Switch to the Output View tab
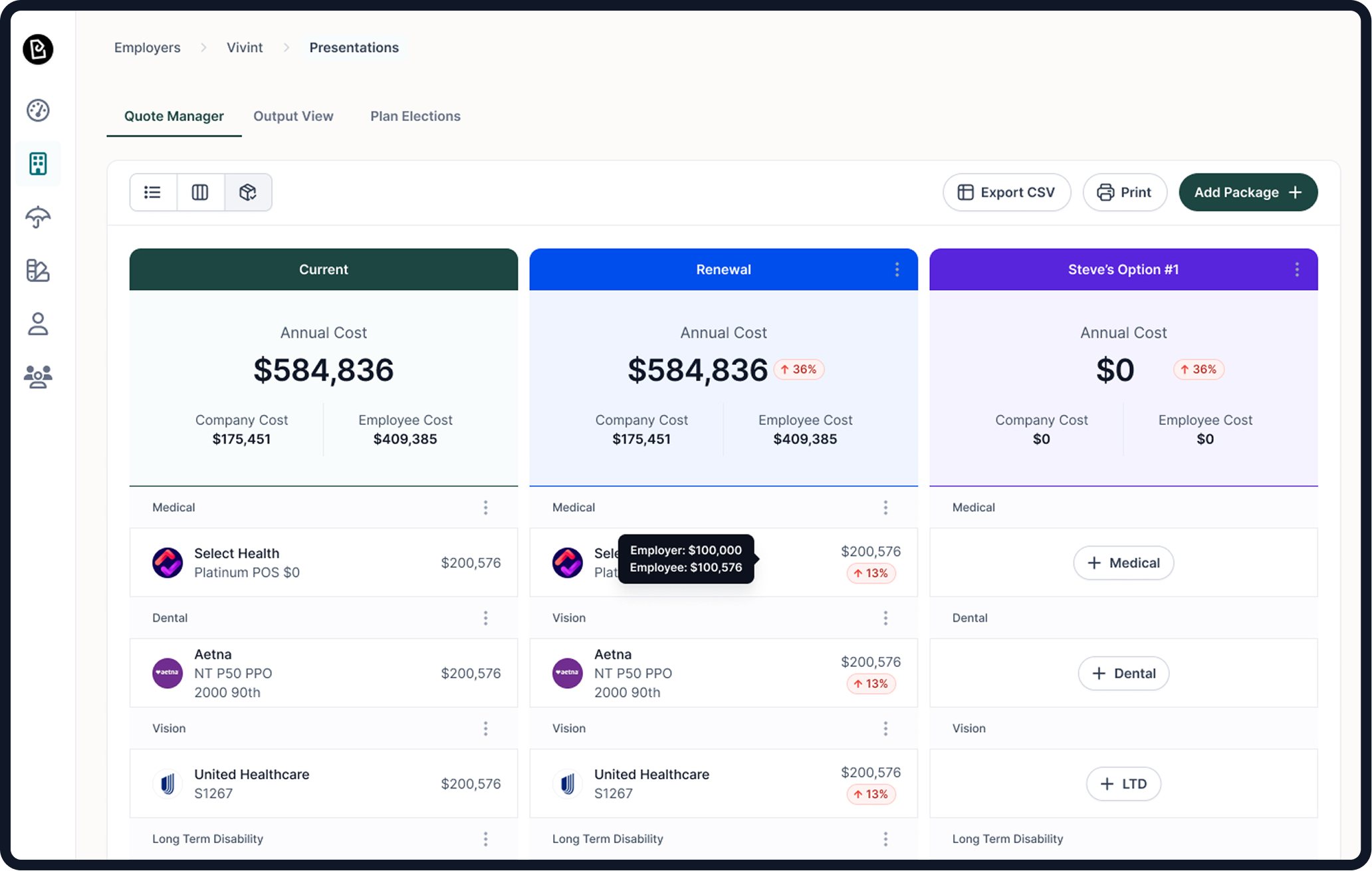Viewport: 1372px width, 871px height. click(293, 116)
